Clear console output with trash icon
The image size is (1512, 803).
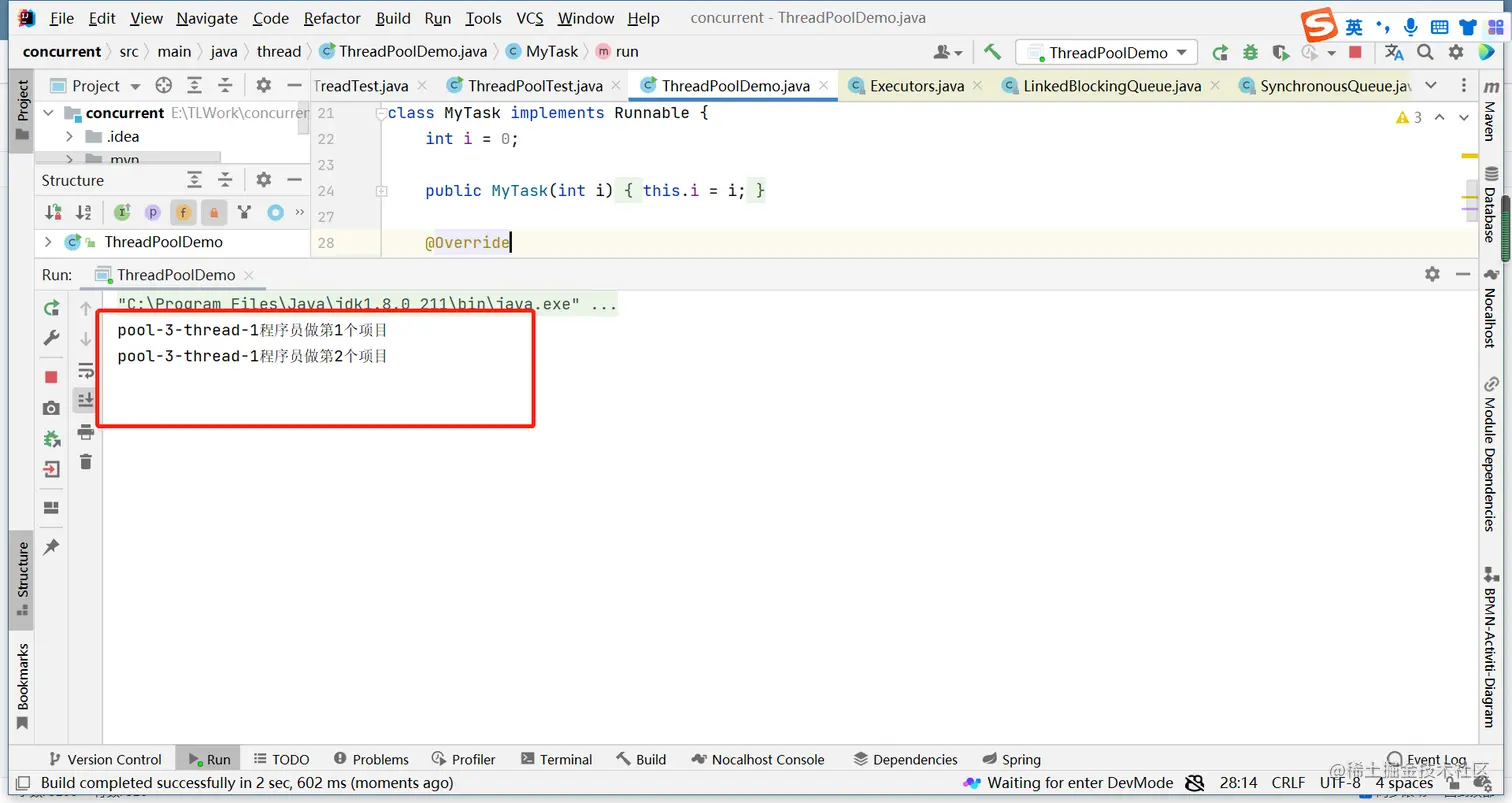coord(86,461)
